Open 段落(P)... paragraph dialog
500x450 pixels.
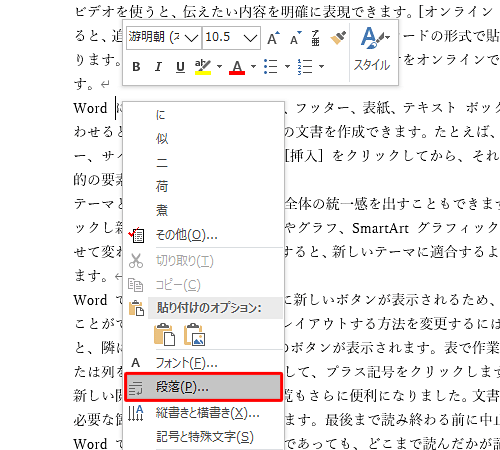coord(203,387)
